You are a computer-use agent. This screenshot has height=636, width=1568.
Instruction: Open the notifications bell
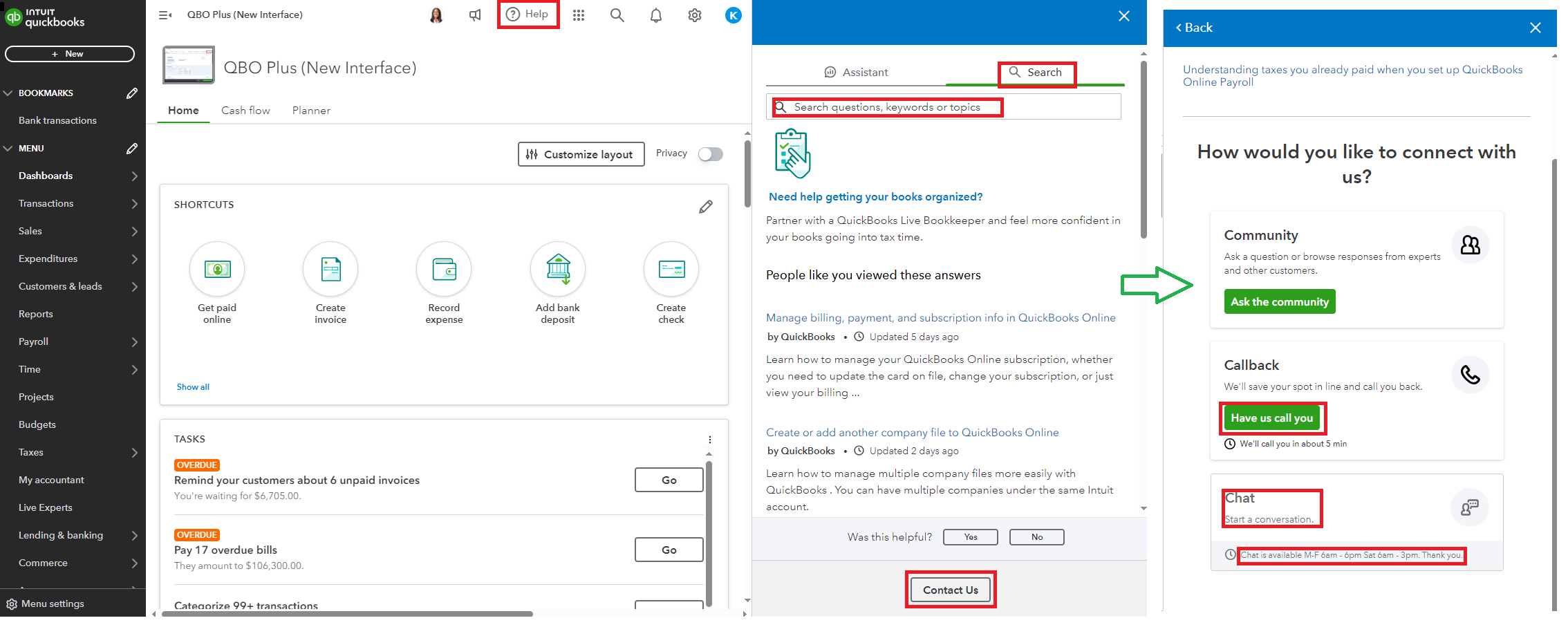tap(655, 15)
